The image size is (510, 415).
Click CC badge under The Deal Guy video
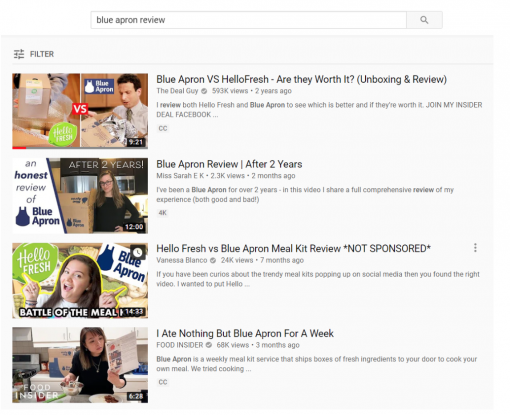[163, 128]
